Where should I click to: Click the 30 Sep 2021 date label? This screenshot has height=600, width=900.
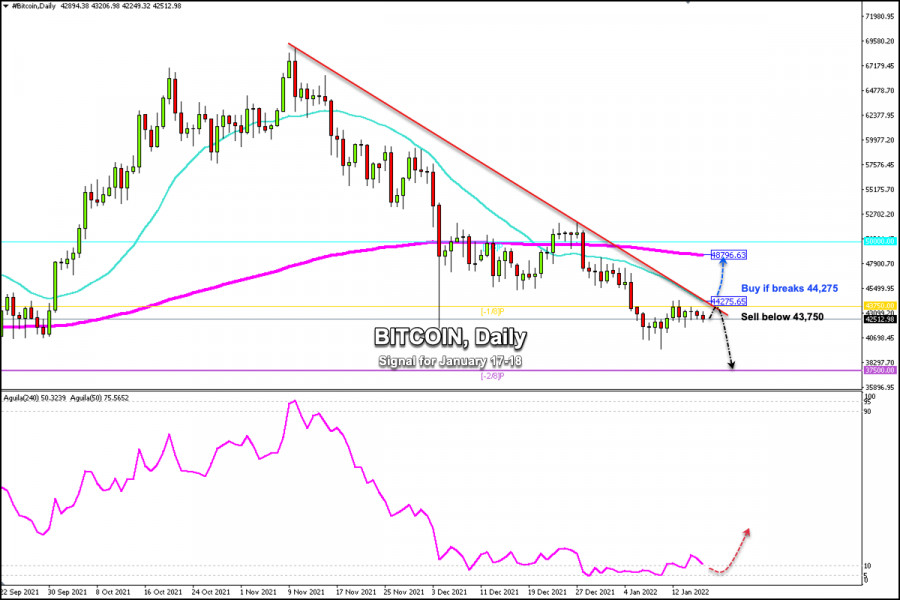click(x=67, y=592)
